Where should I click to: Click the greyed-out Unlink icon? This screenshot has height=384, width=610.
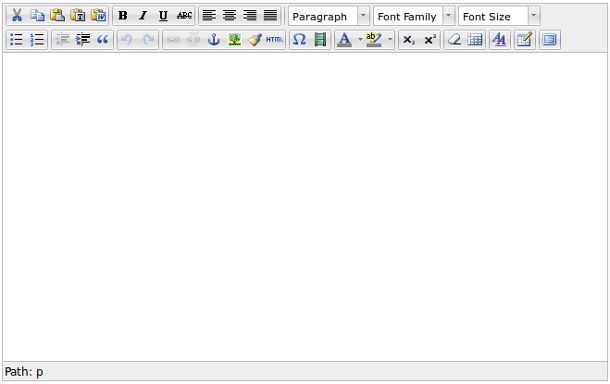pyautogui.click(x=193, y=40)
